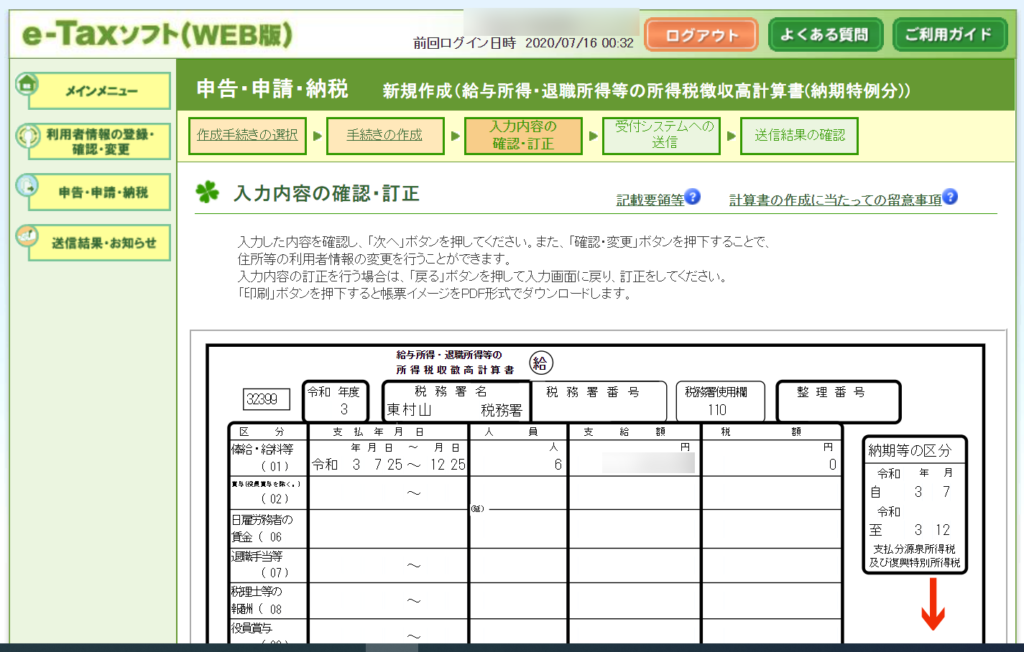The image size is (1024, 652).
Task: Open よくある質問
Action: tap(825, 35)
